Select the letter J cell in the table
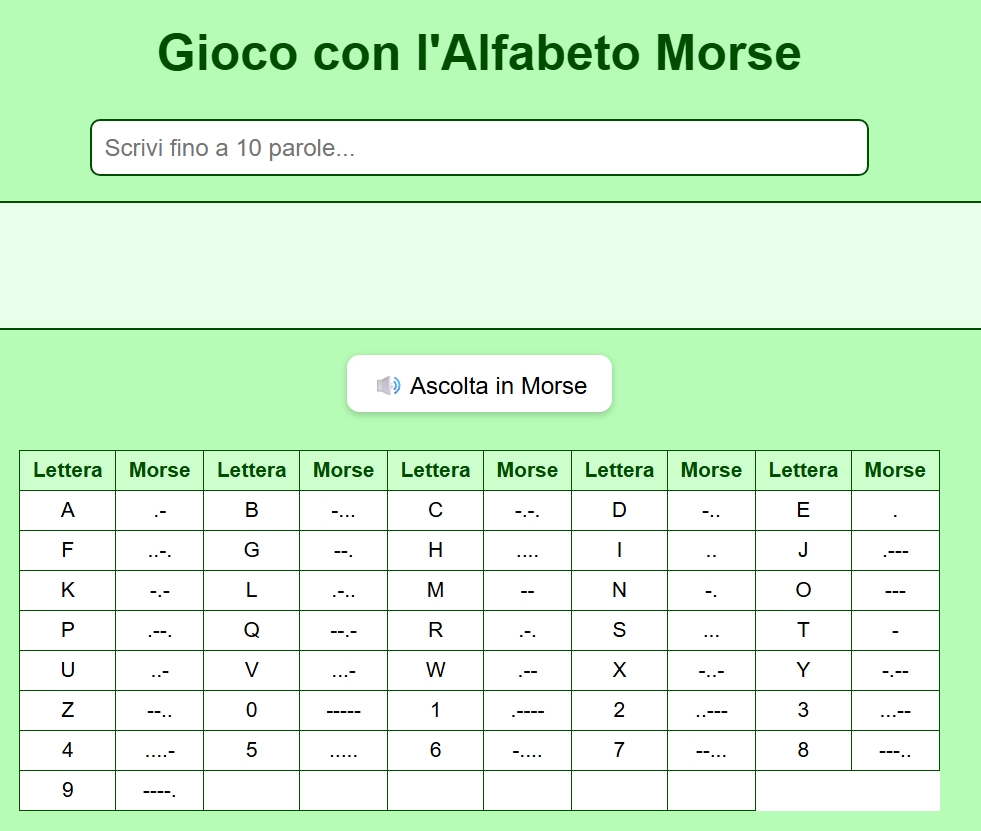 pos(803,550)
